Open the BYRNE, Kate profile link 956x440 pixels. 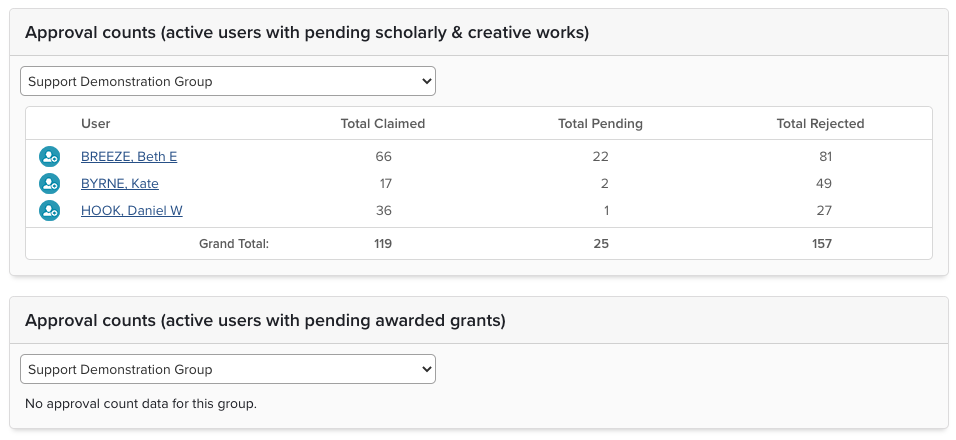coord(119,184)
